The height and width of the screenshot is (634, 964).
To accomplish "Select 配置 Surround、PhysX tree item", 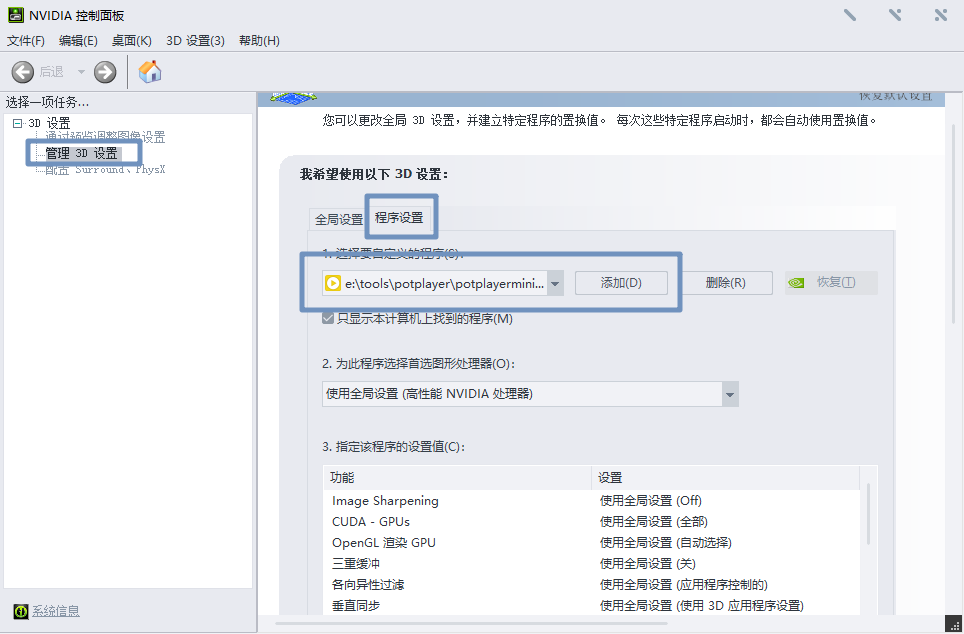I will click(x=105, y=170).
